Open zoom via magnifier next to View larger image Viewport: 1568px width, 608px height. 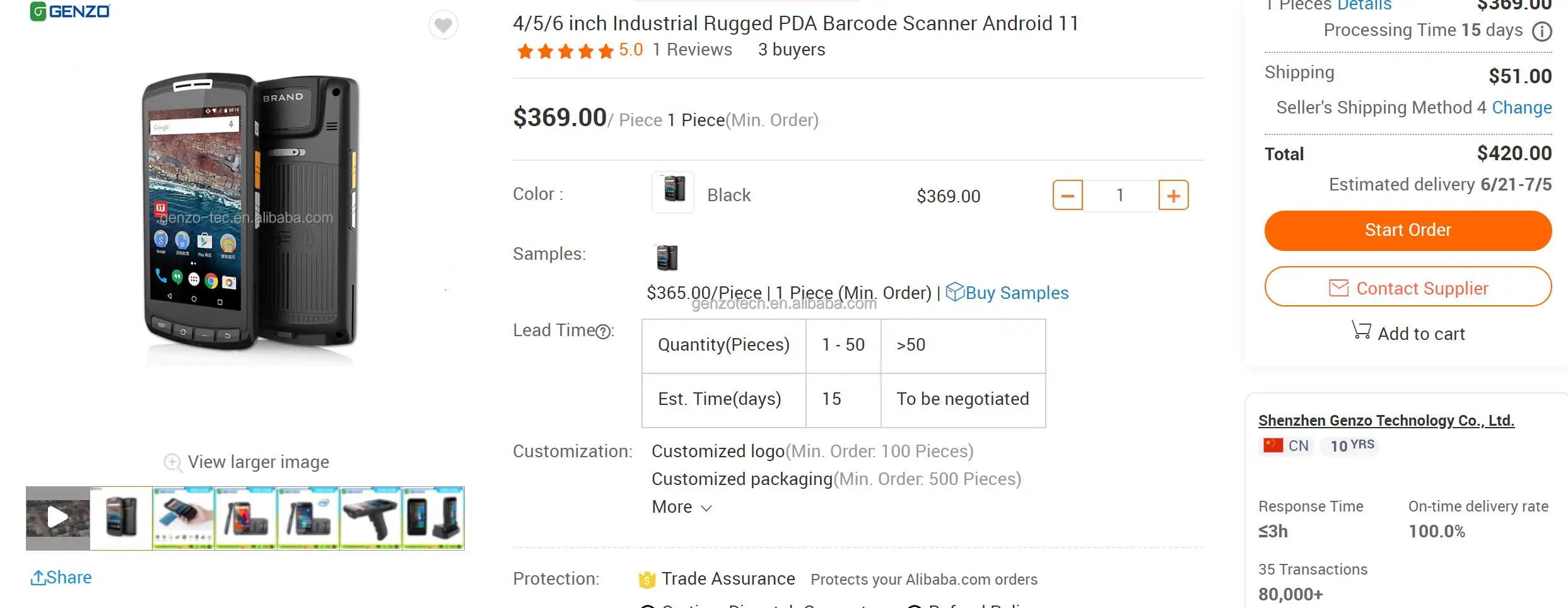(x=172, y=463)
